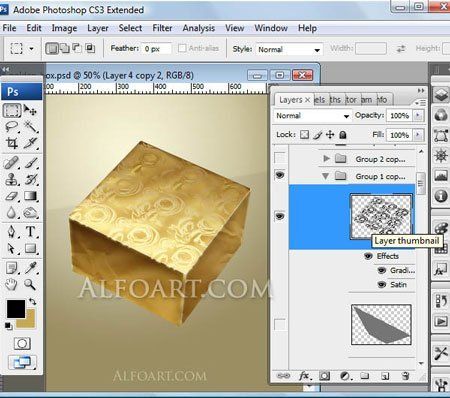Select the Lasso tool
The height and width of the screenshot is (398, 450).
click(12, 127)
